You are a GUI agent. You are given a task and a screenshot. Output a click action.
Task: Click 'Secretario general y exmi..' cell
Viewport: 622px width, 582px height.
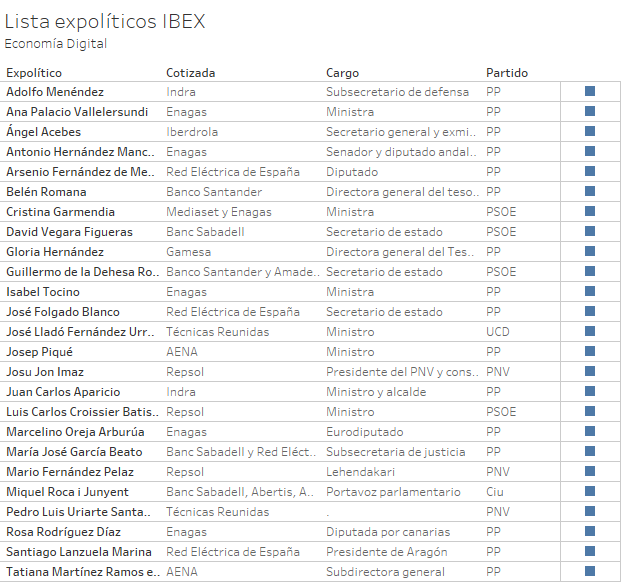[401, 132]
